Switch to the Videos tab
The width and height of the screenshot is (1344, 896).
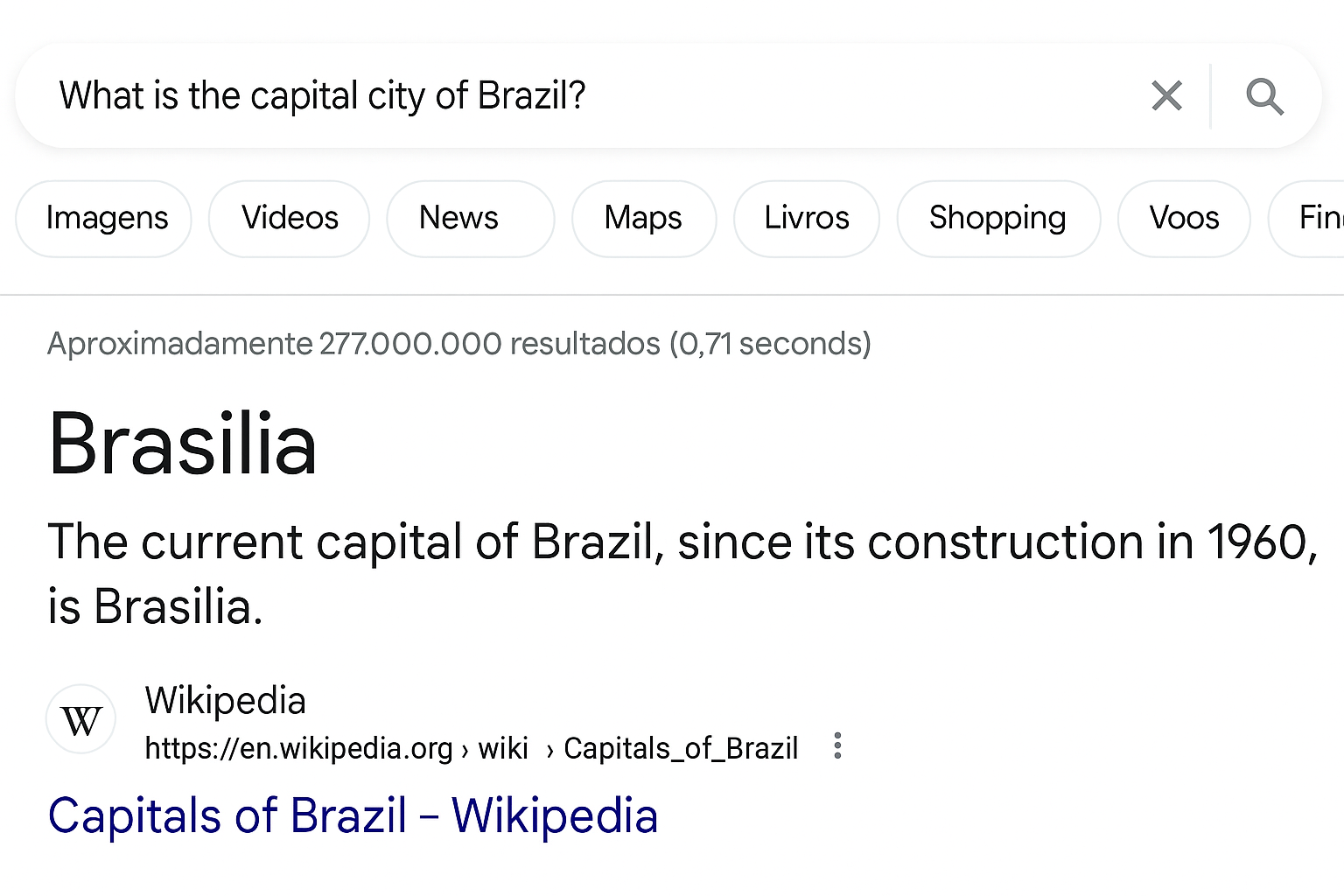tap(290, 218)
